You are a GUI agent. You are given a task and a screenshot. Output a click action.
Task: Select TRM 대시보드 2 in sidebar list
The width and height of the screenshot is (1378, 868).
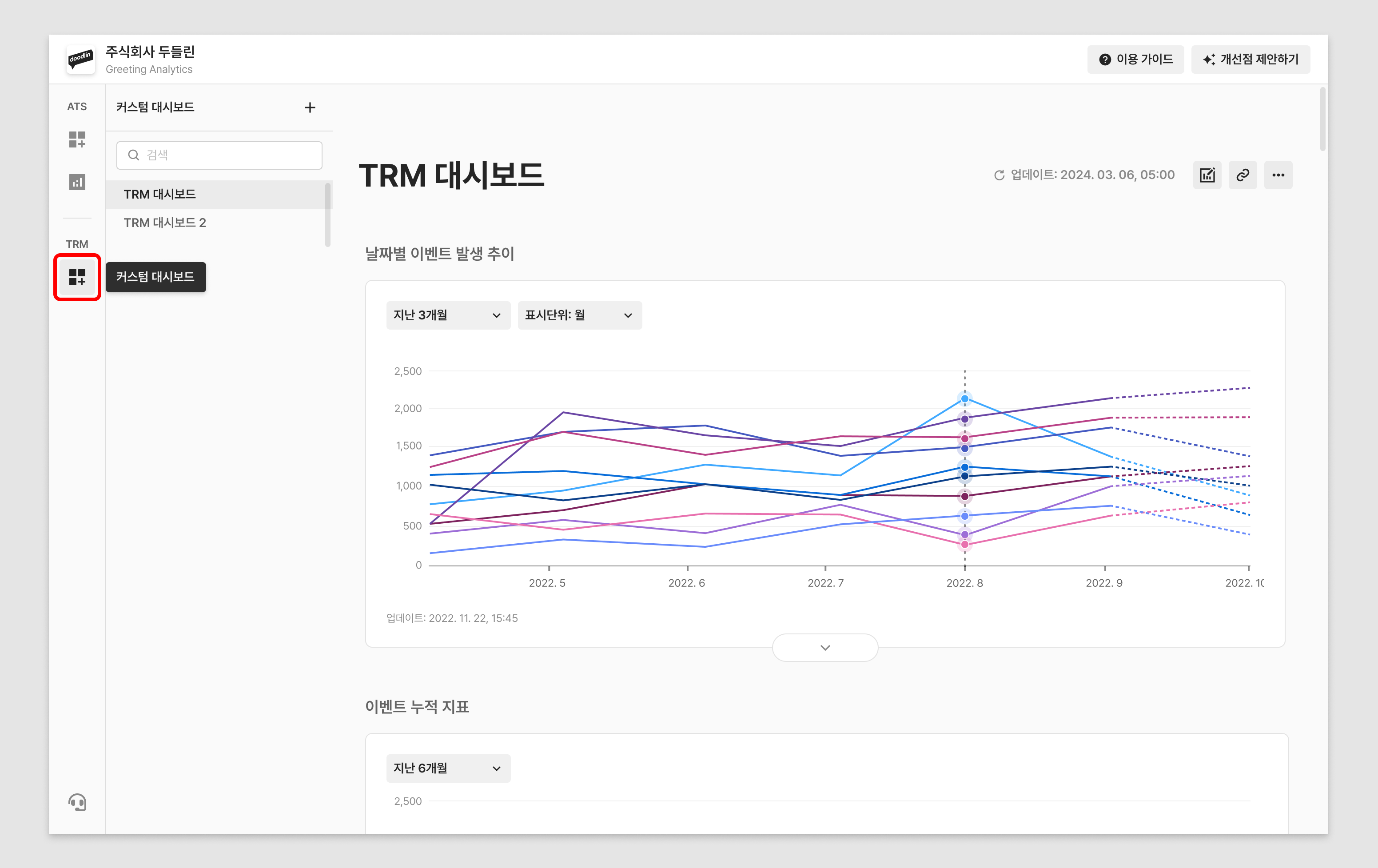pos(165,223)
